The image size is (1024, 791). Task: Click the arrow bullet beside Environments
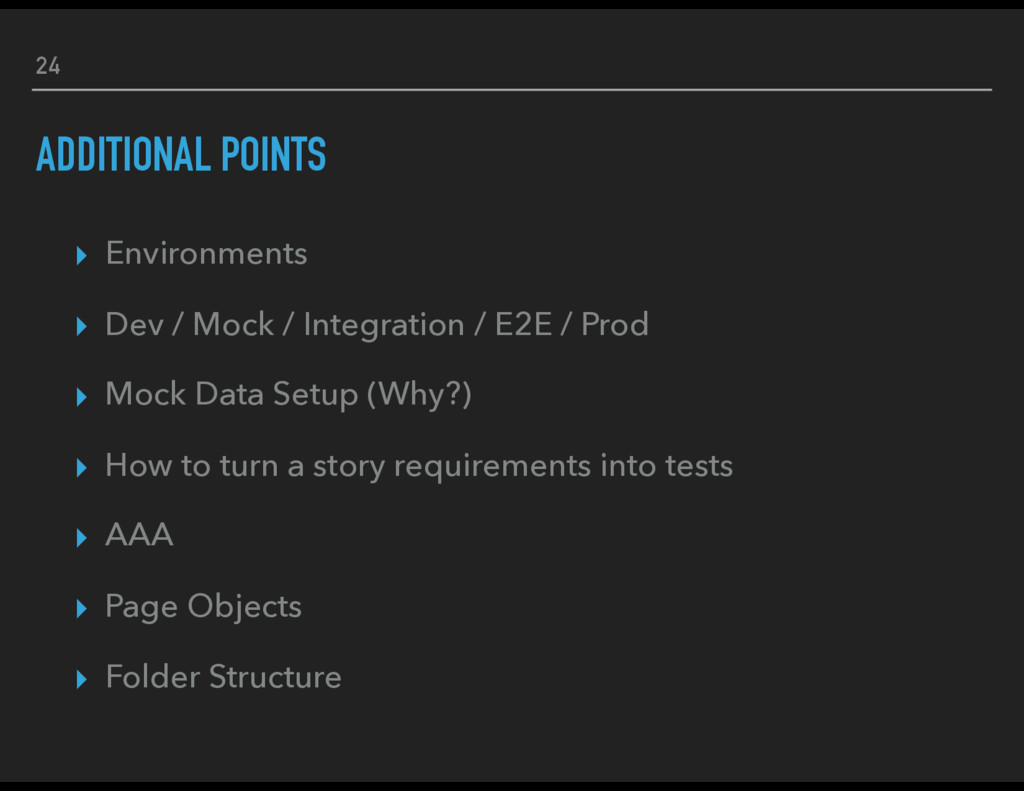tap(82, 255)
